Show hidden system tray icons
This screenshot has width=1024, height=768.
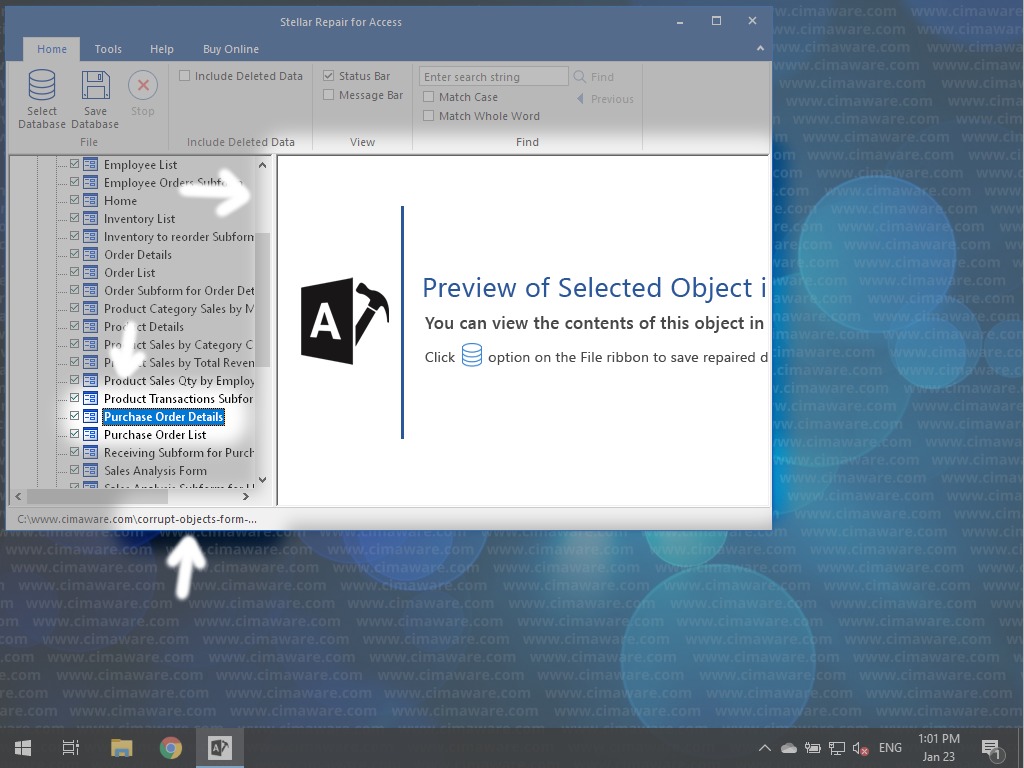point(764,747)
